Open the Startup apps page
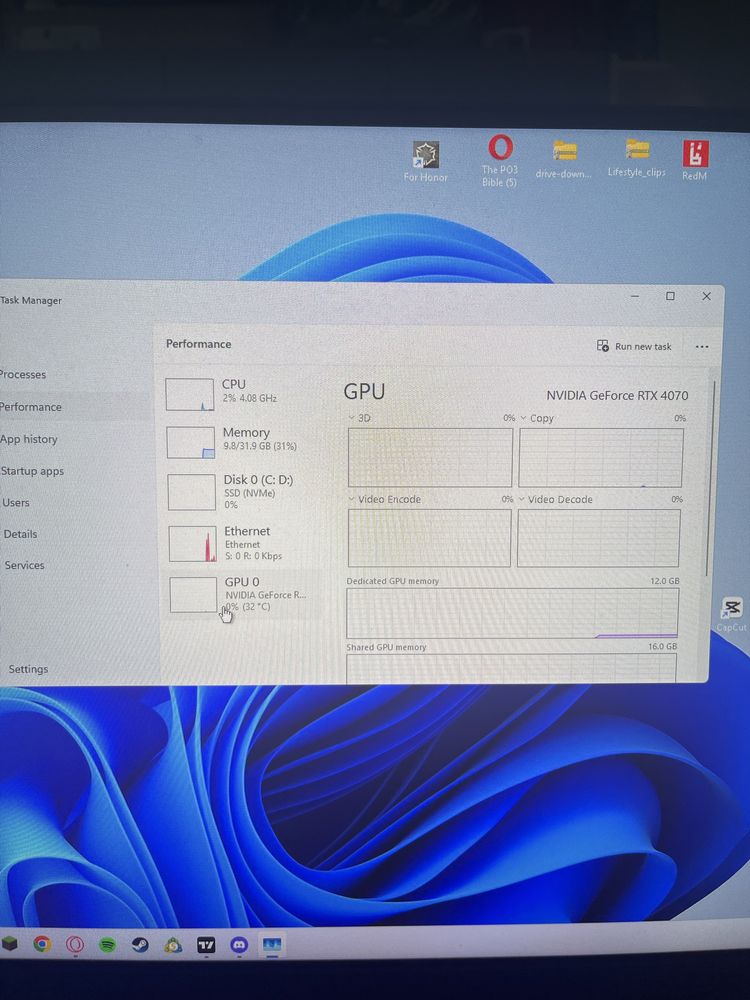 tap(32, 471)
